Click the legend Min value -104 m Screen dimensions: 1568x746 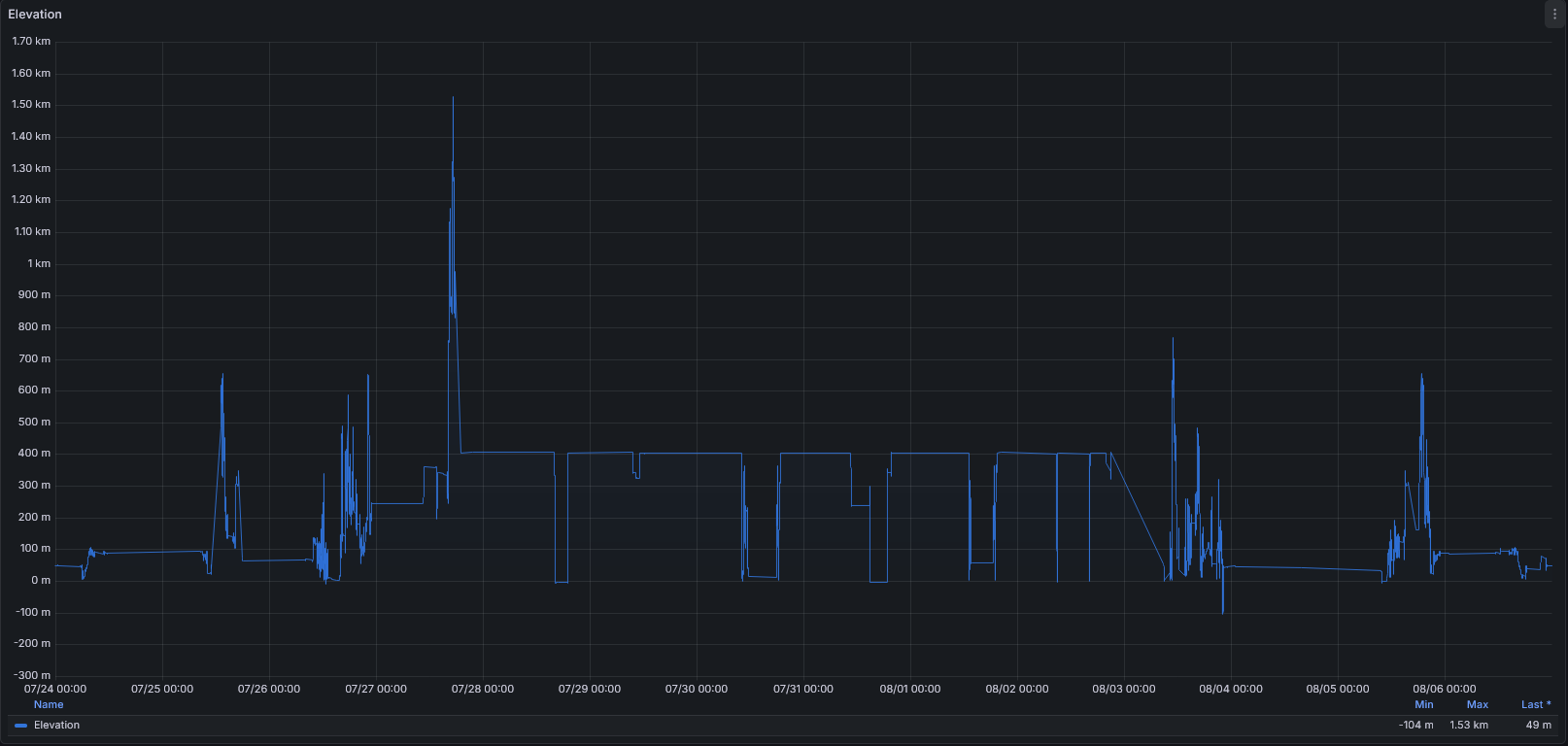[x=1416, y=726]
